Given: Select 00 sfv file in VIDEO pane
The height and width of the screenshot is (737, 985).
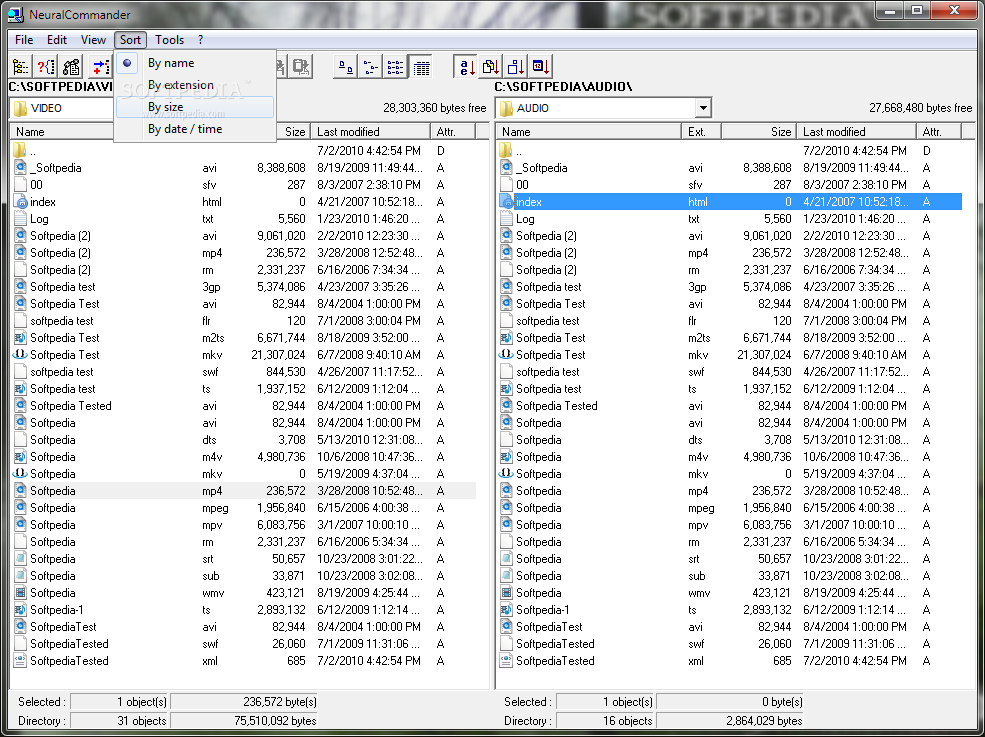Looking at the screenshot, I should point(243,185).
